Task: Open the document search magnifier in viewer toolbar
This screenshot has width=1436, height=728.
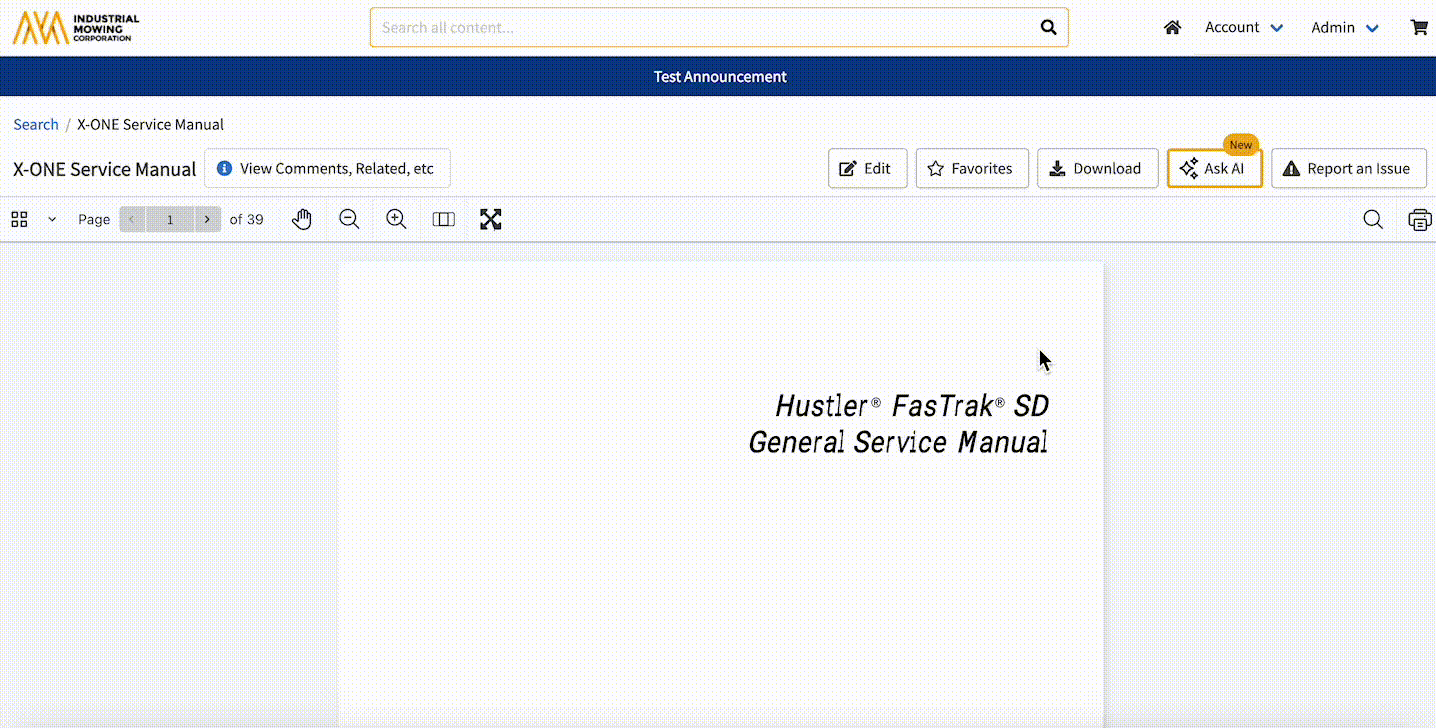Action: (1373, 220)
